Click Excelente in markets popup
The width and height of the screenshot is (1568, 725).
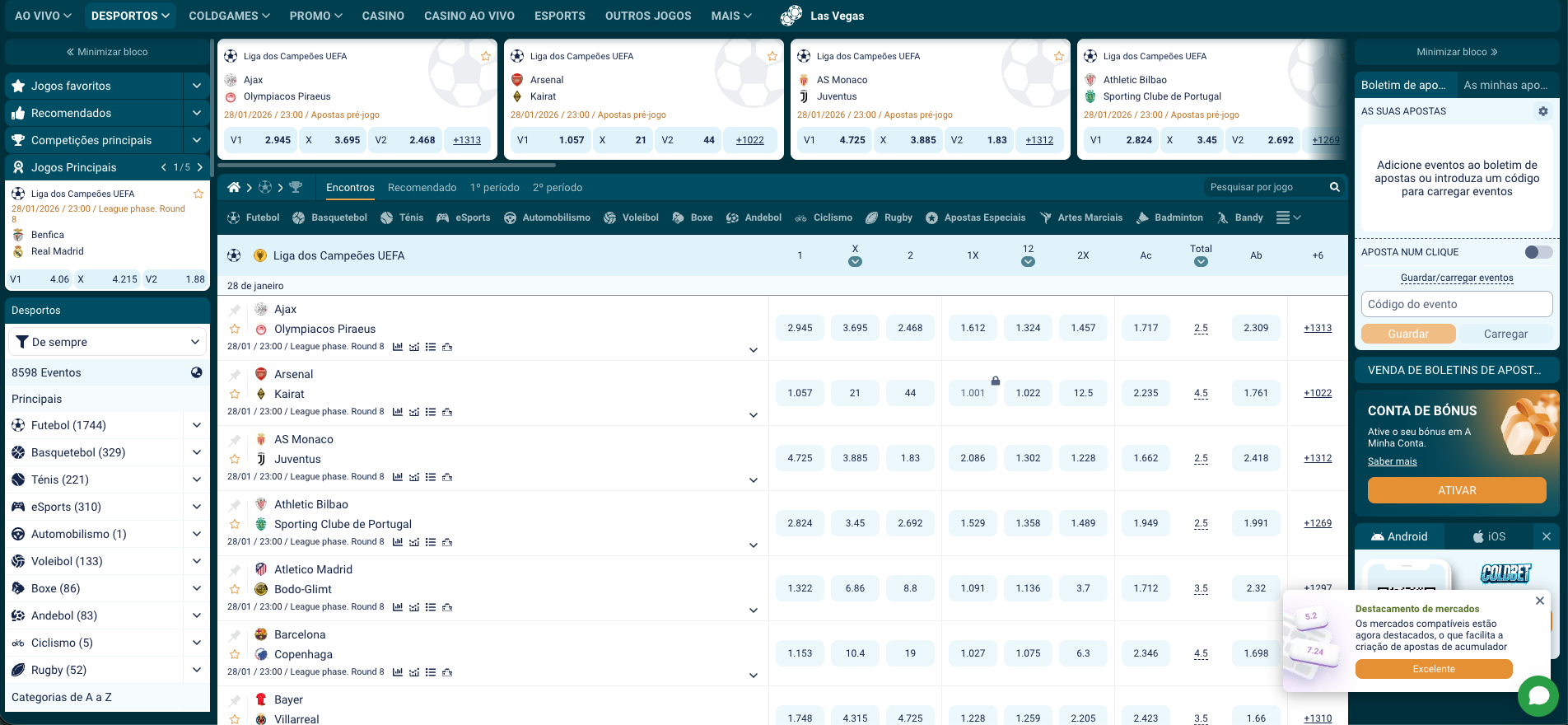pyautogui.click(x=1434, y=669)
